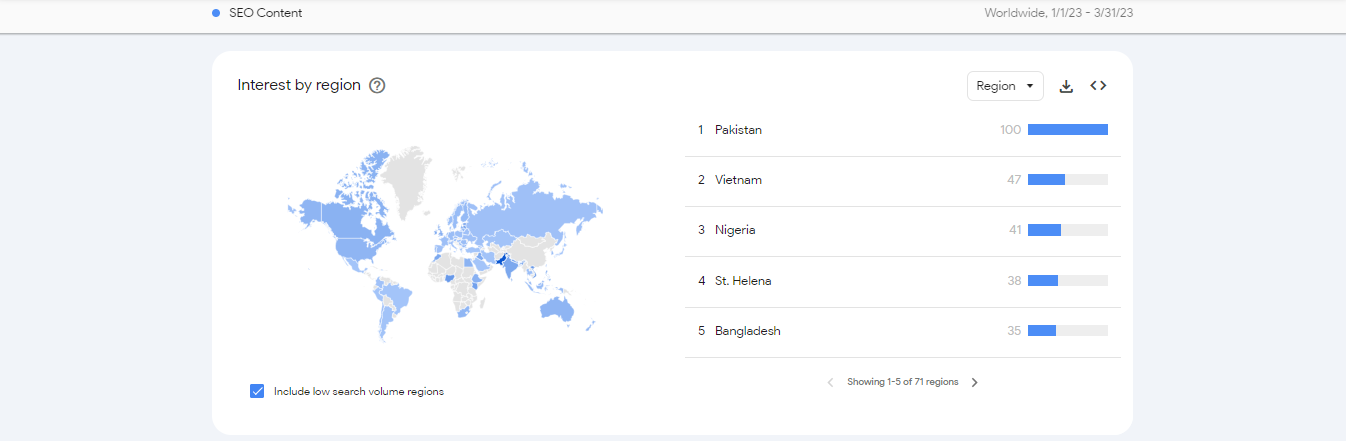This screenshot has height=441, width=1346.
Task: Open the Region dropdown
Action: 1005,86
